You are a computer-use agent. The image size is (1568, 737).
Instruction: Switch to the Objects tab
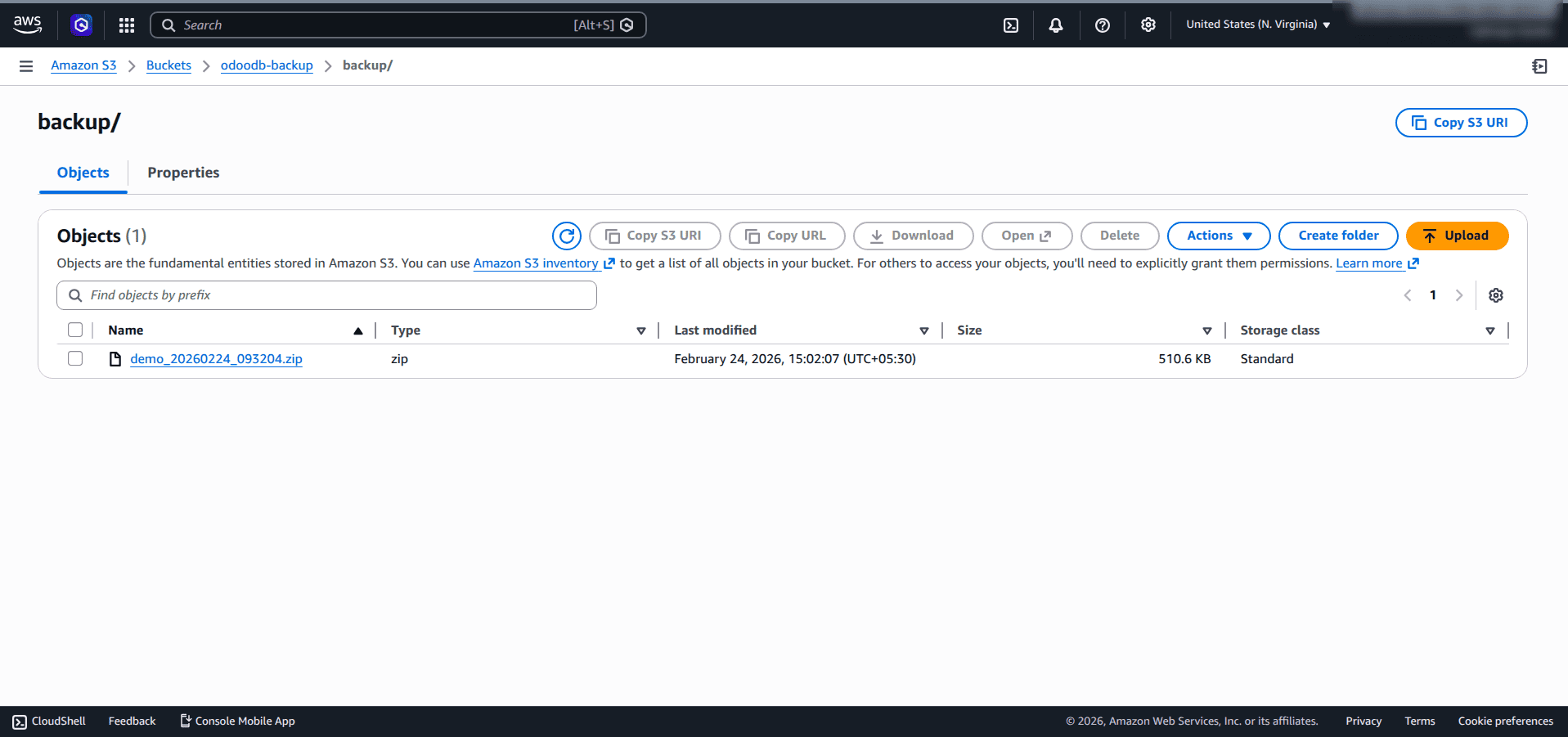(x=83, y=173)
